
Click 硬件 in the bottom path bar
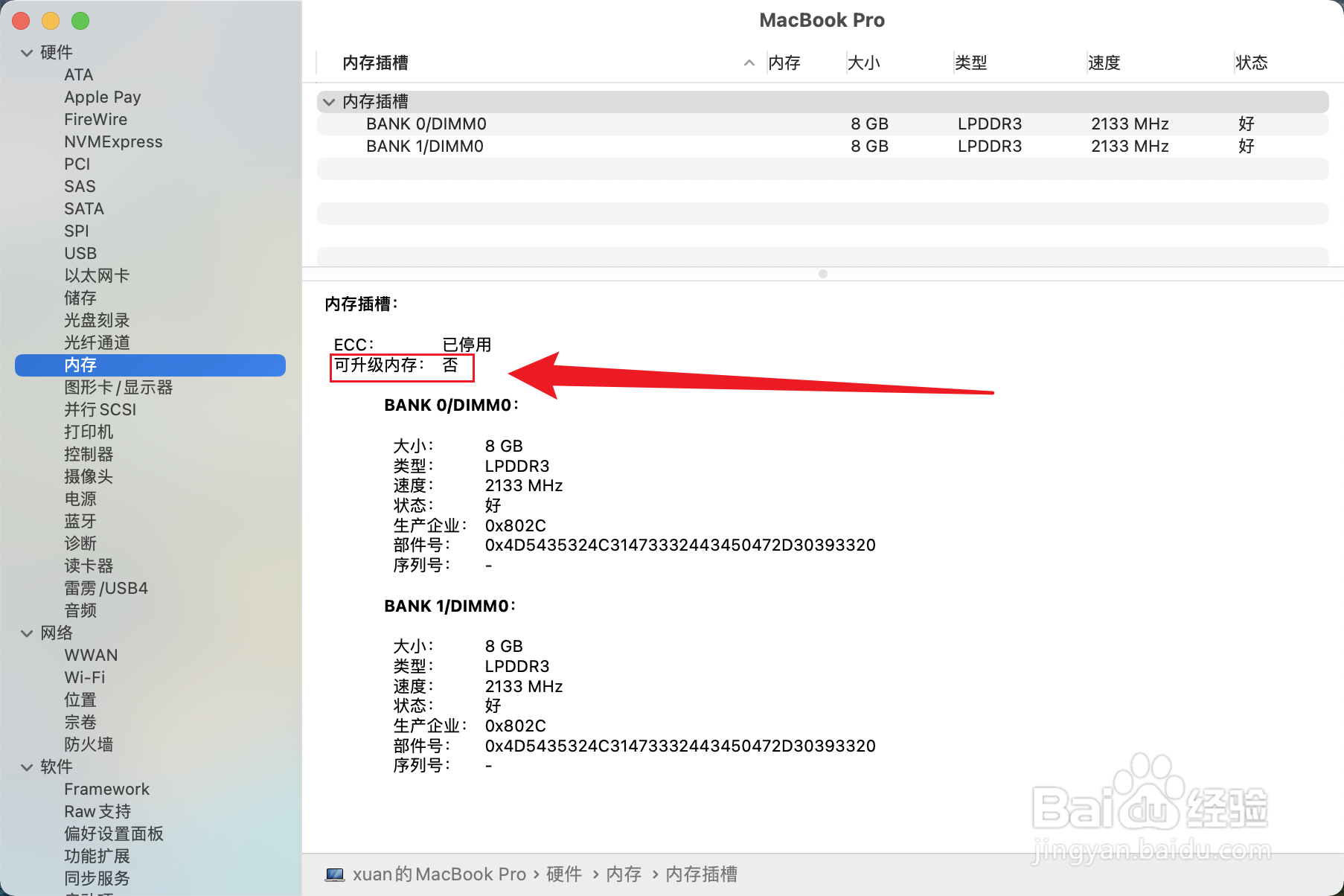click(x=564, y=874)
